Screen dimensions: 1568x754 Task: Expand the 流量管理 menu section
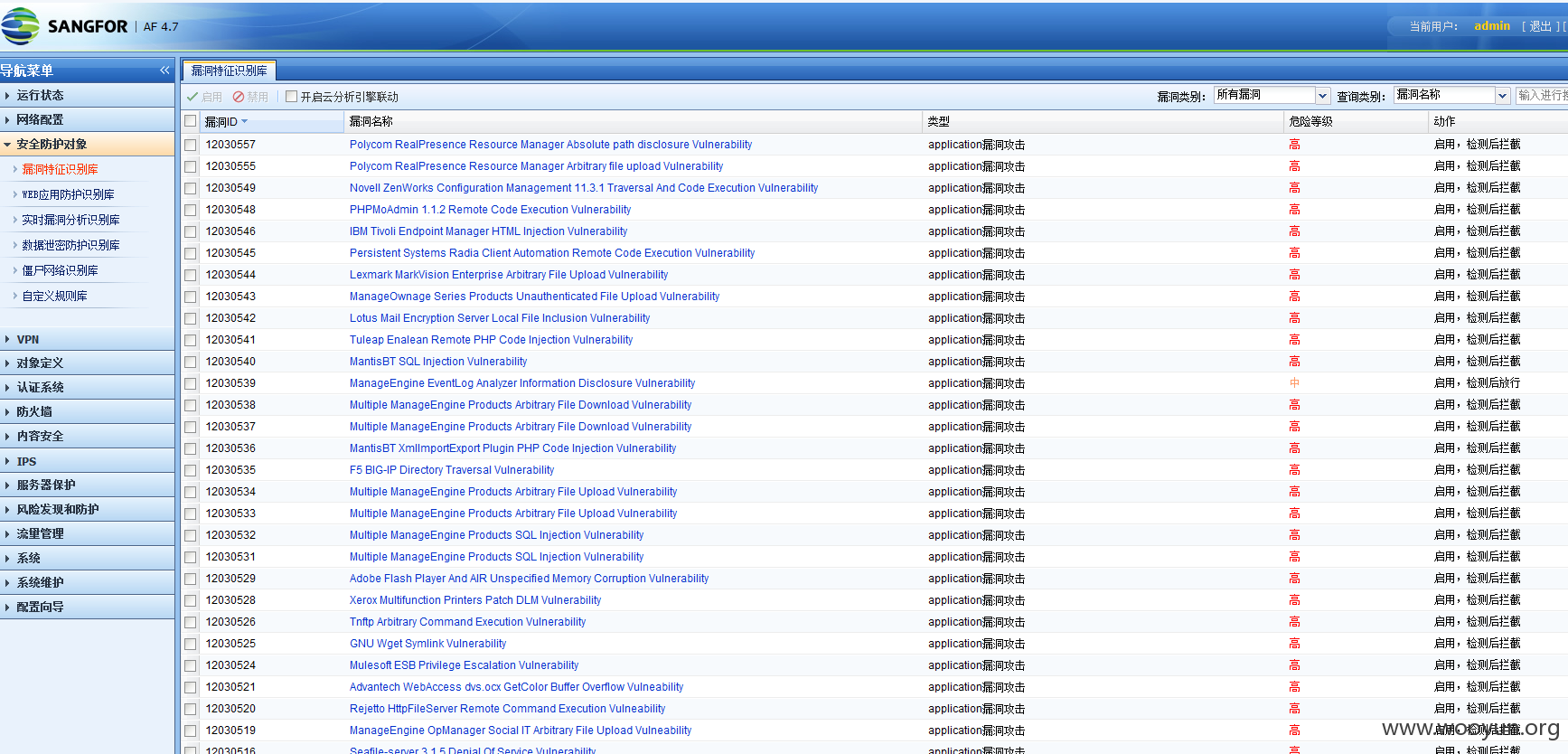click(87, 533)
